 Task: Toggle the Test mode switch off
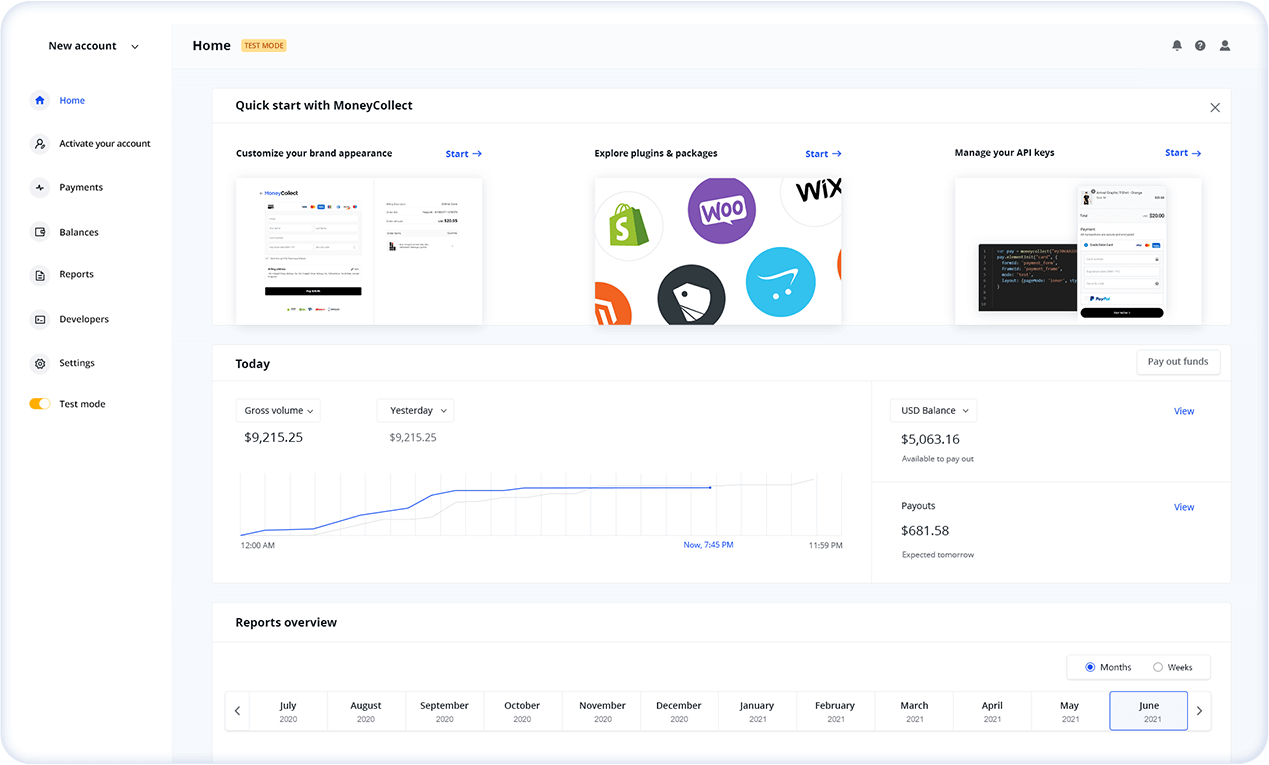click(39, 404)
